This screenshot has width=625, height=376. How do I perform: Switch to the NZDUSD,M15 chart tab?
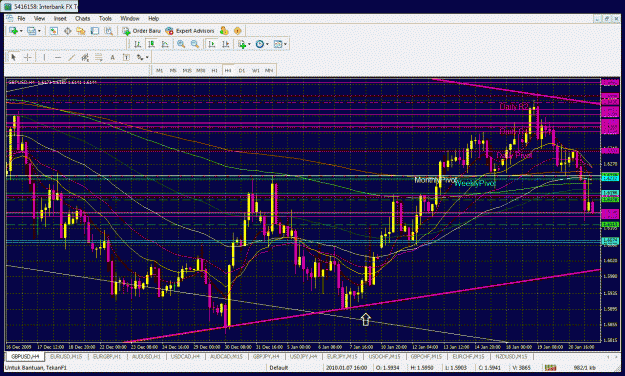click(x=511, y=356)
